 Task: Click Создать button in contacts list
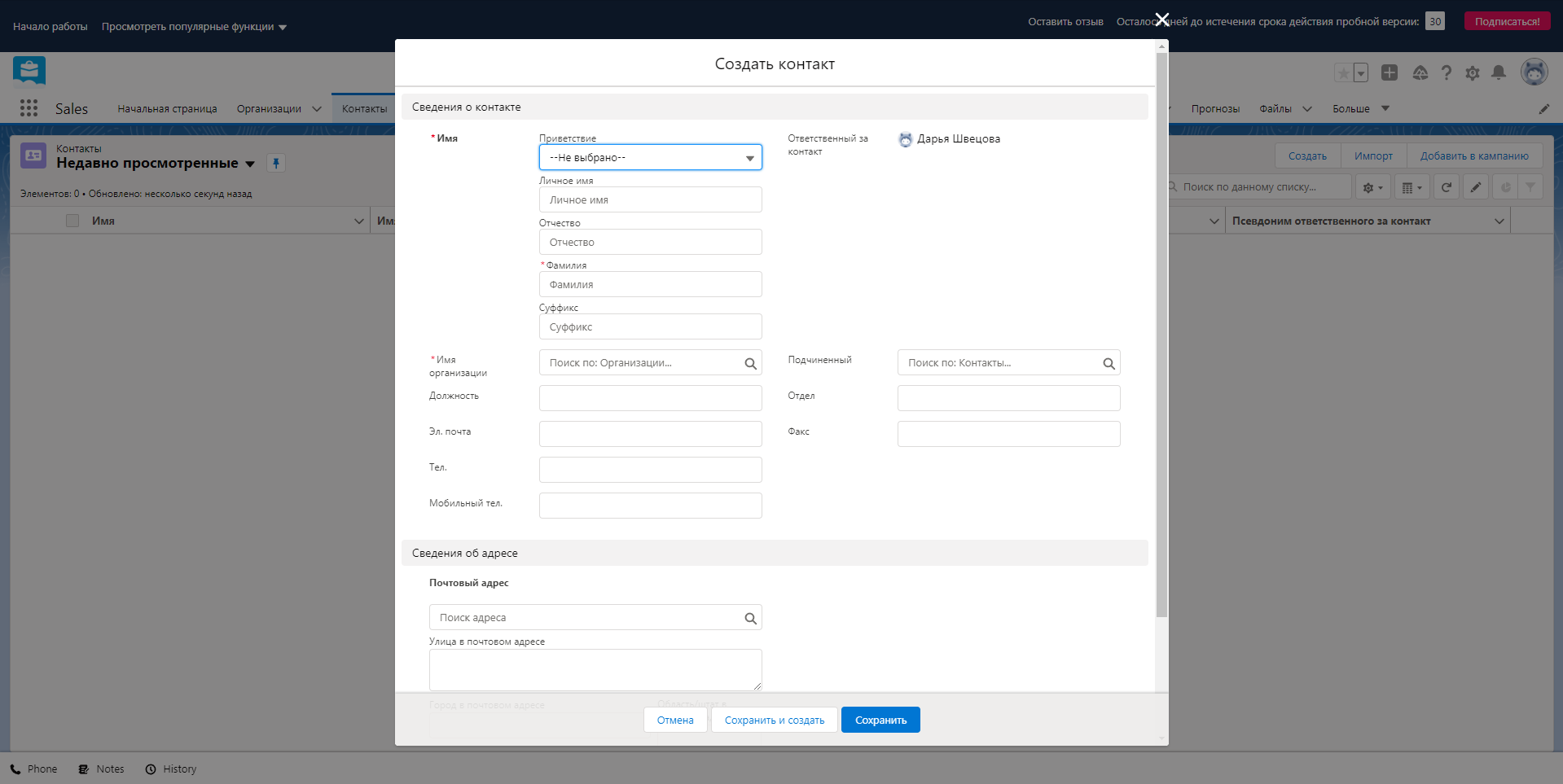point(1307,156)
